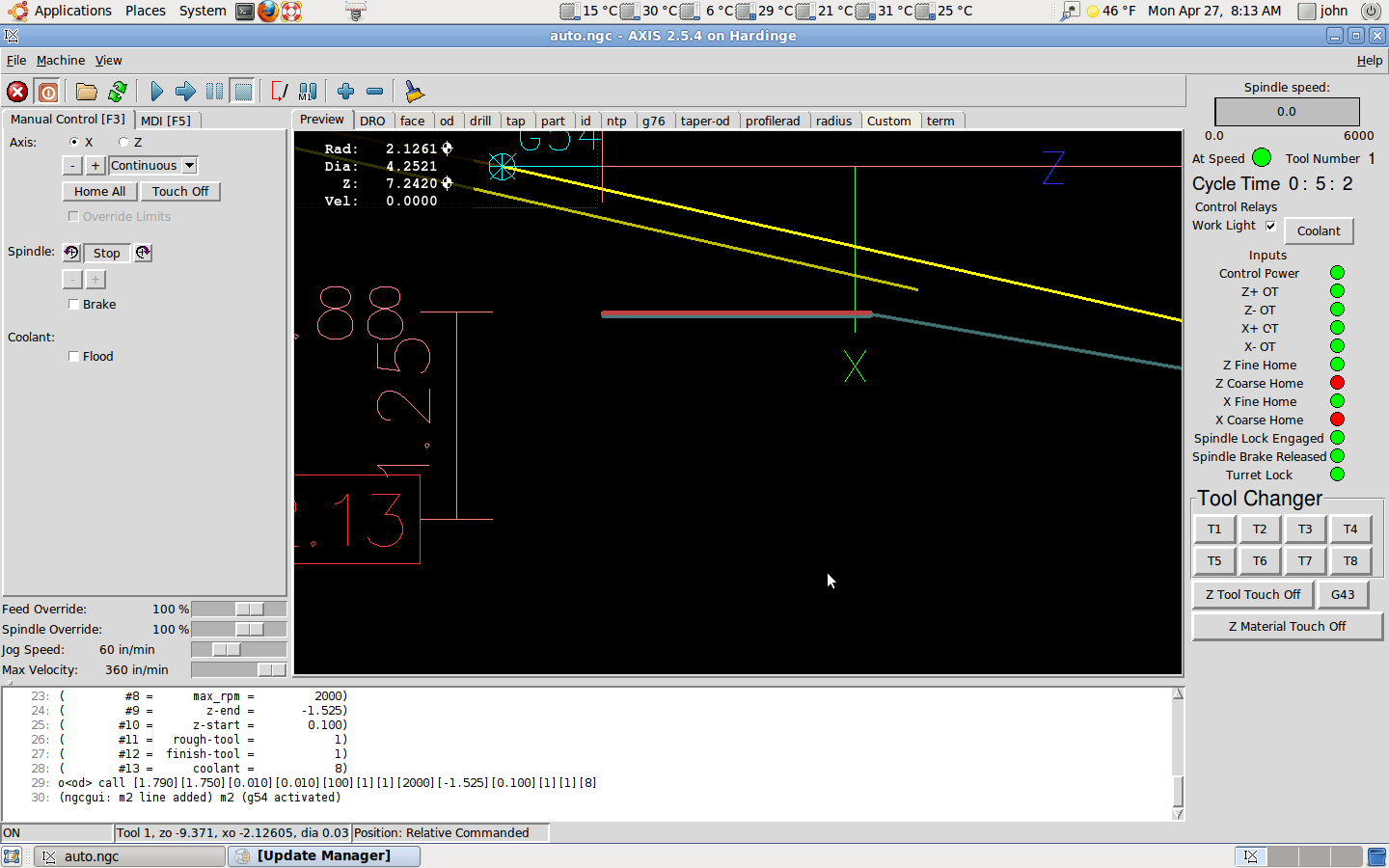Viewport: 1389px width, 868px height.
Task: Clear live plot with the broom icon
Action: click(x=414, y=92)
